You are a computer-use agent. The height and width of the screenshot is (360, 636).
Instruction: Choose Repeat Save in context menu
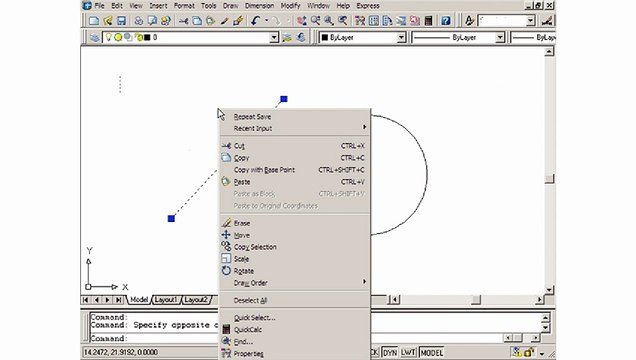(294, 117)
